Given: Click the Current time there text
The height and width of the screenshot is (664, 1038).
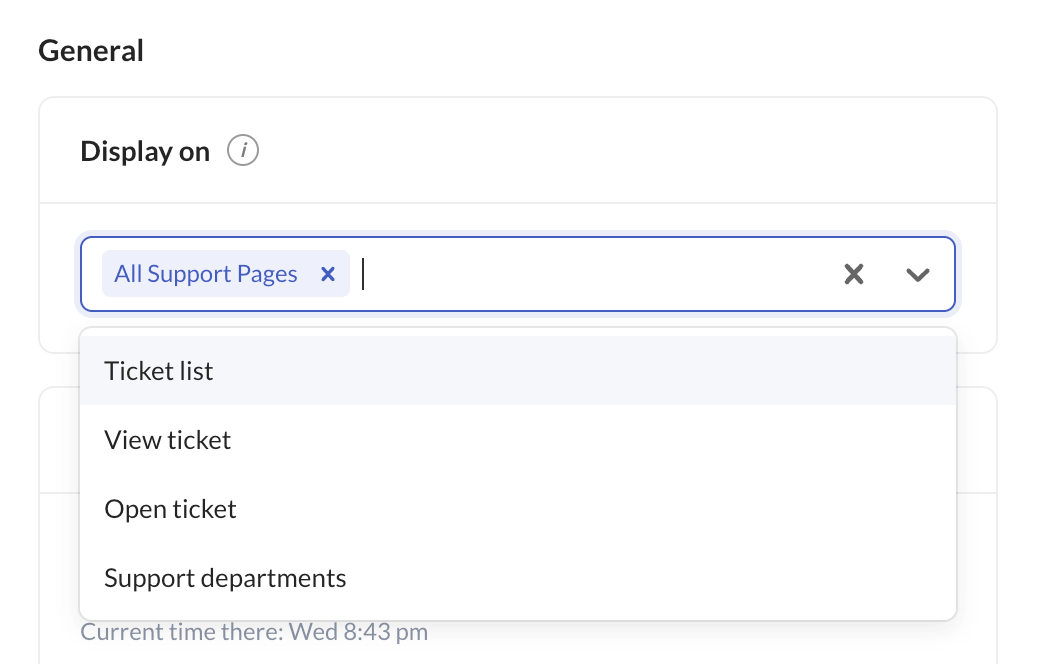Looking at the screenshot, I should [254, 632].
